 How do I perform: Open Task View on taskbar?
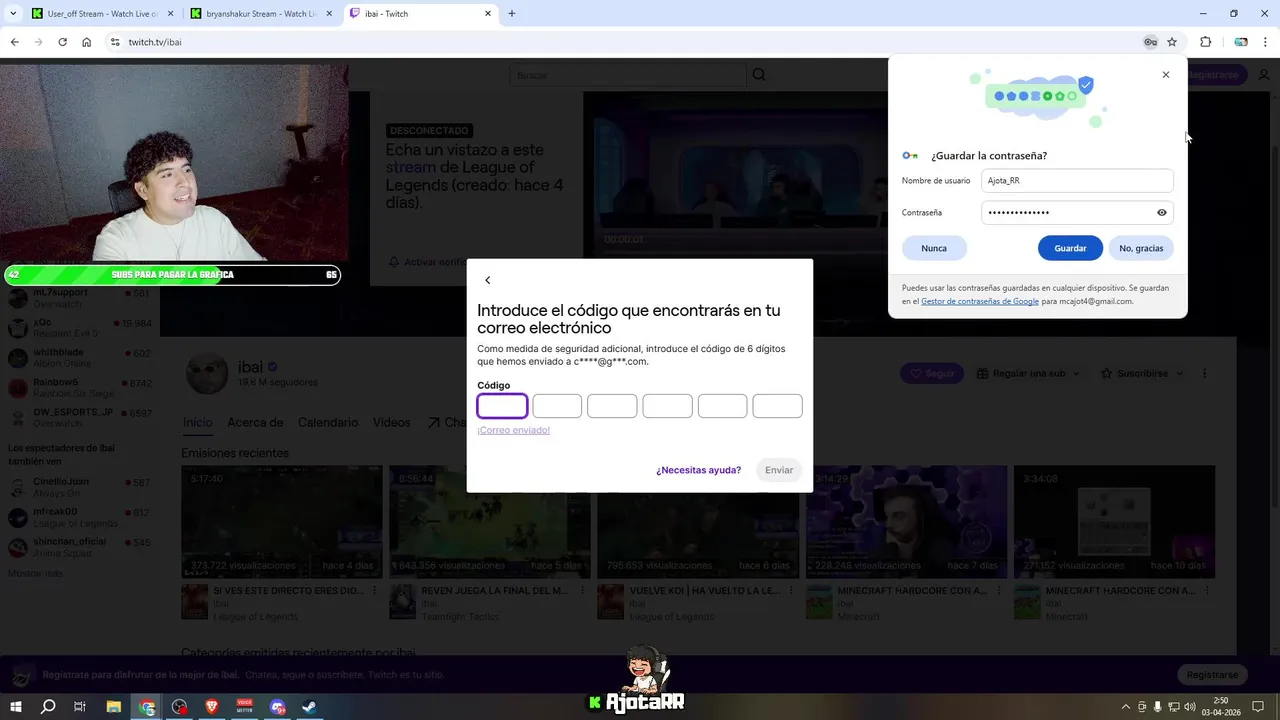click(x=80, y=707)
